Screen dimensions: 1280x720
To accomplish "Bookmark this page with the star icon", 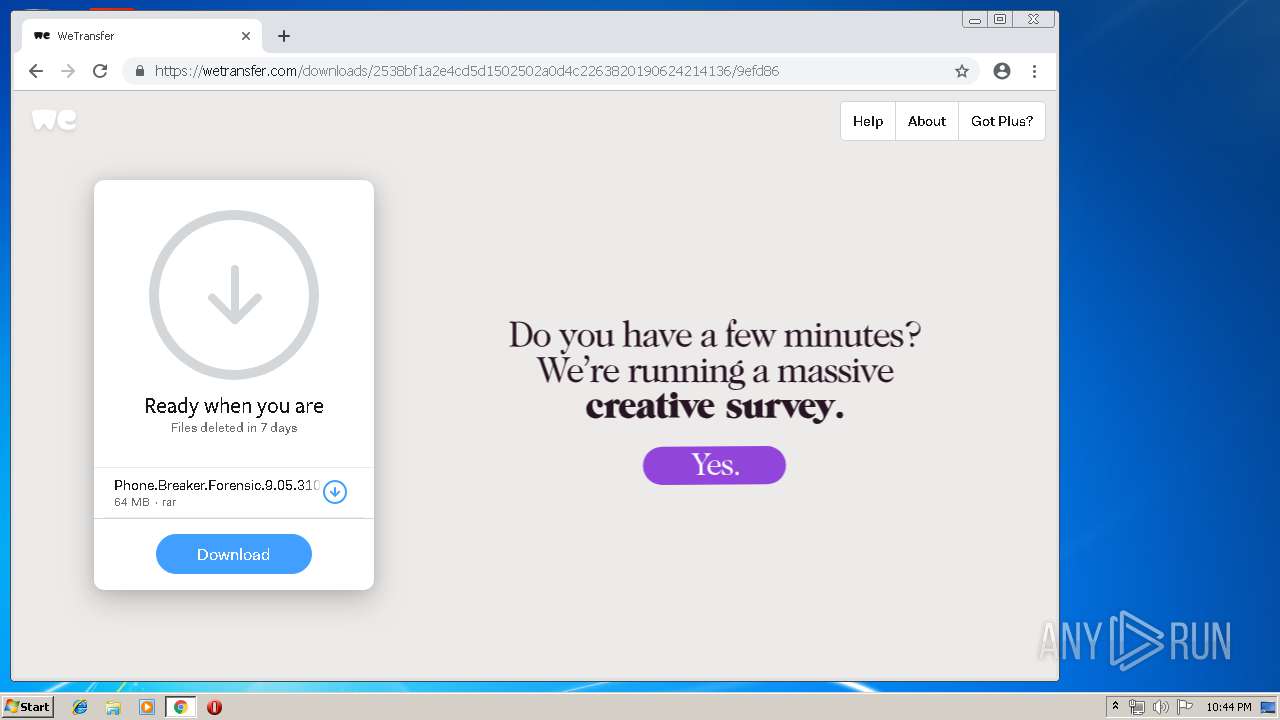I will (x=962, y=71).
